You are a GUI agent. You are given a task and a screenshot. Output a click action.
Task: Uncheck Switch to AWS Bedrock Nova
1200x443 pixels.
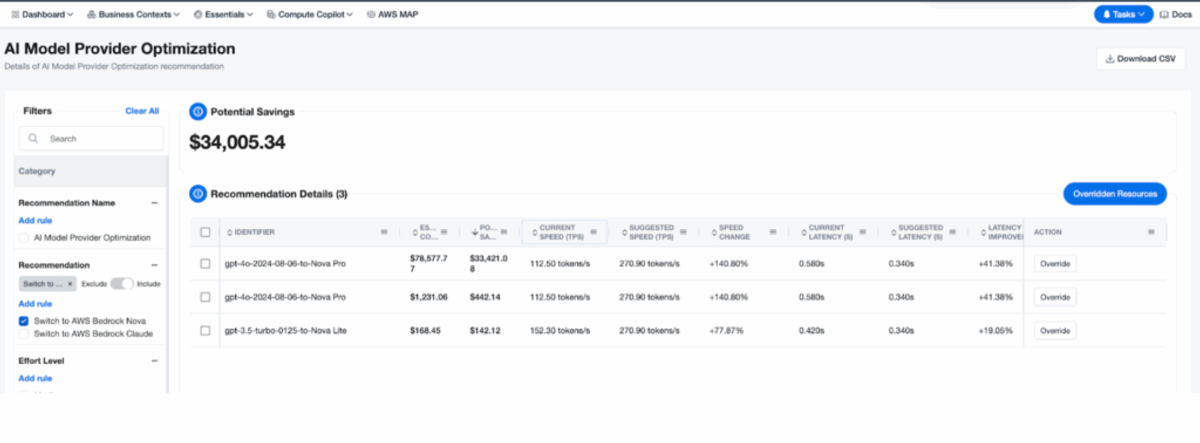coord(23,321)
